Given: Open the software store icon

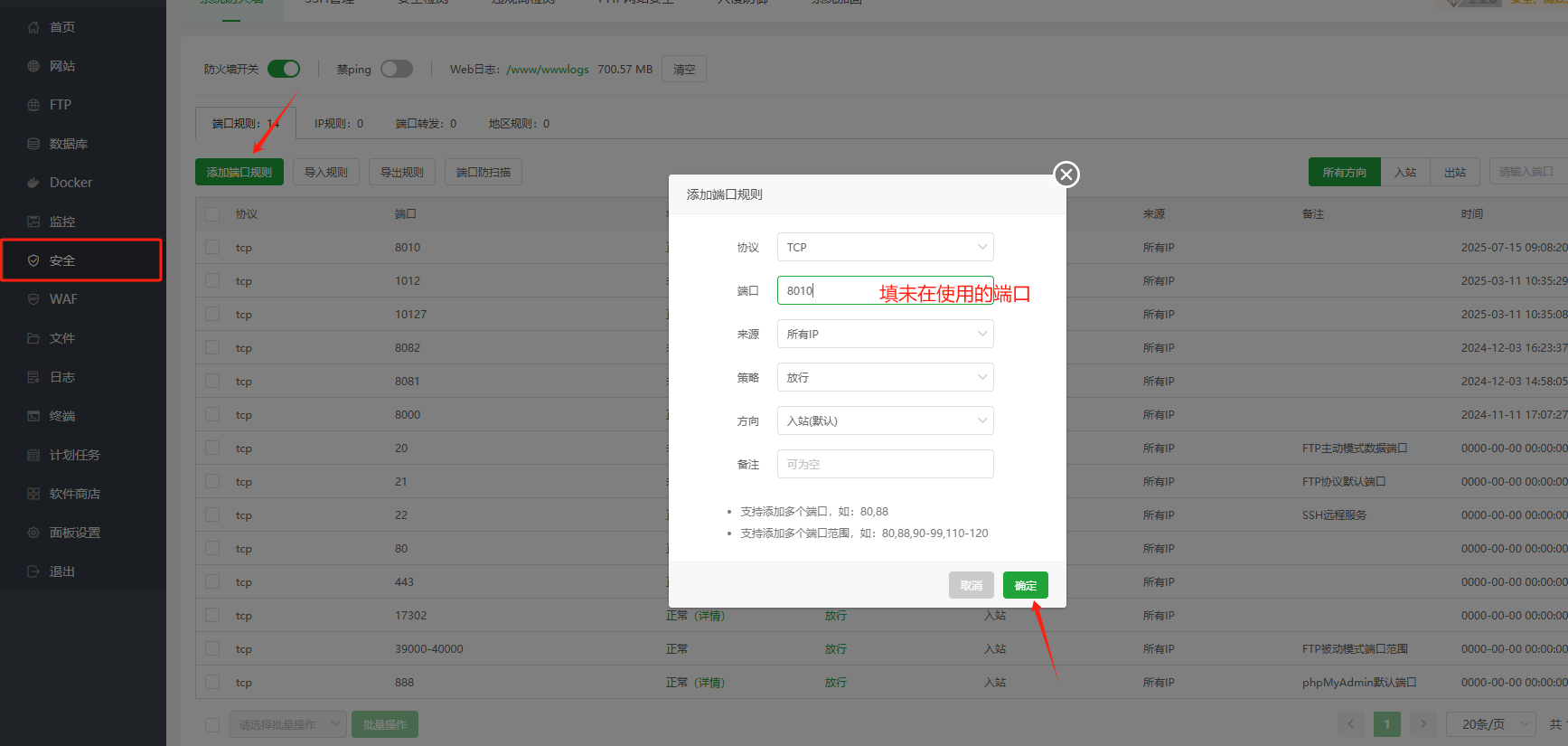Looking at the screenshot, I should (x=33, y=494).
